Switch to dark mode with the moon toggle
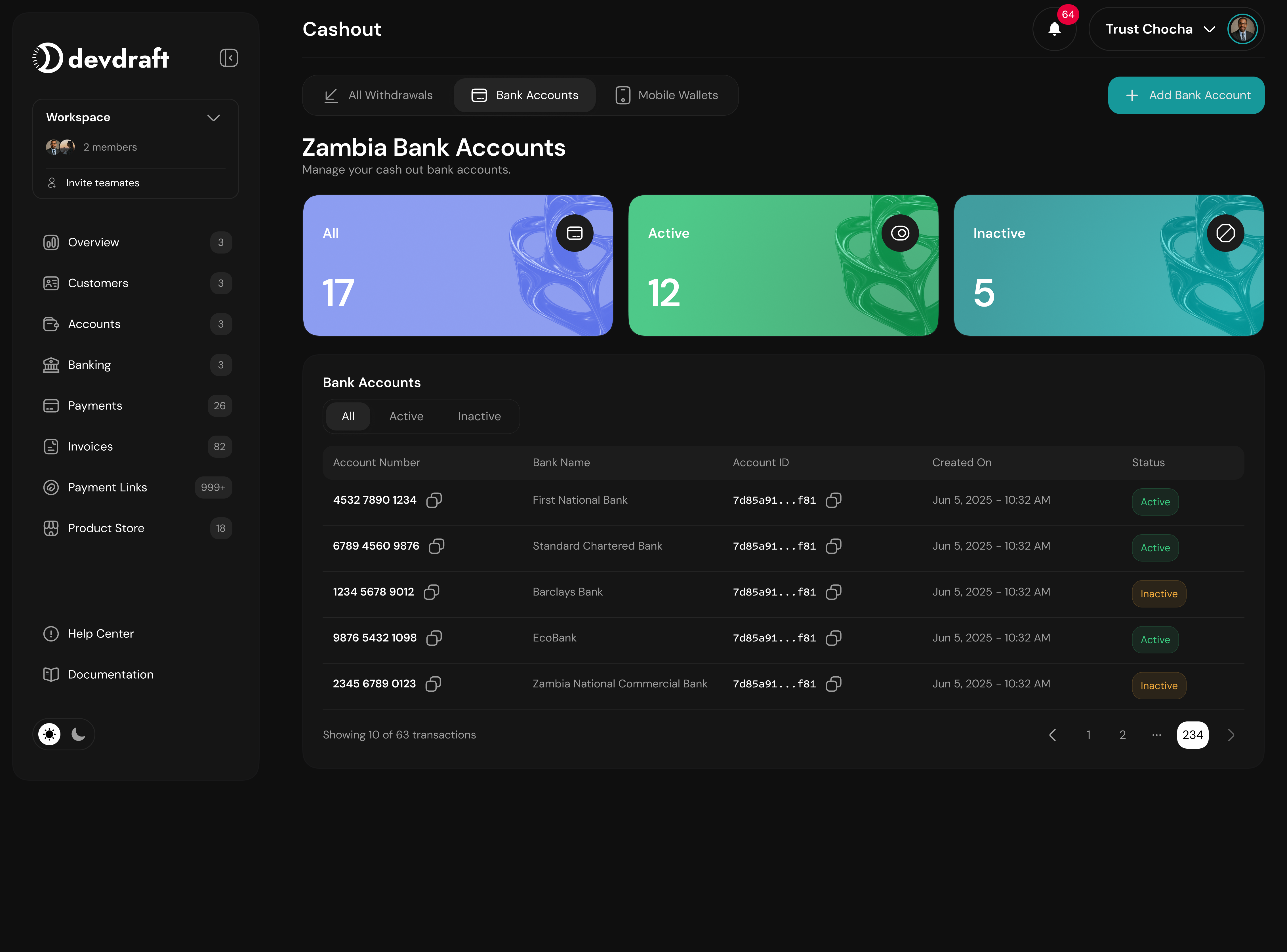This screenshot has height=952, width=1287. (78, 734)
